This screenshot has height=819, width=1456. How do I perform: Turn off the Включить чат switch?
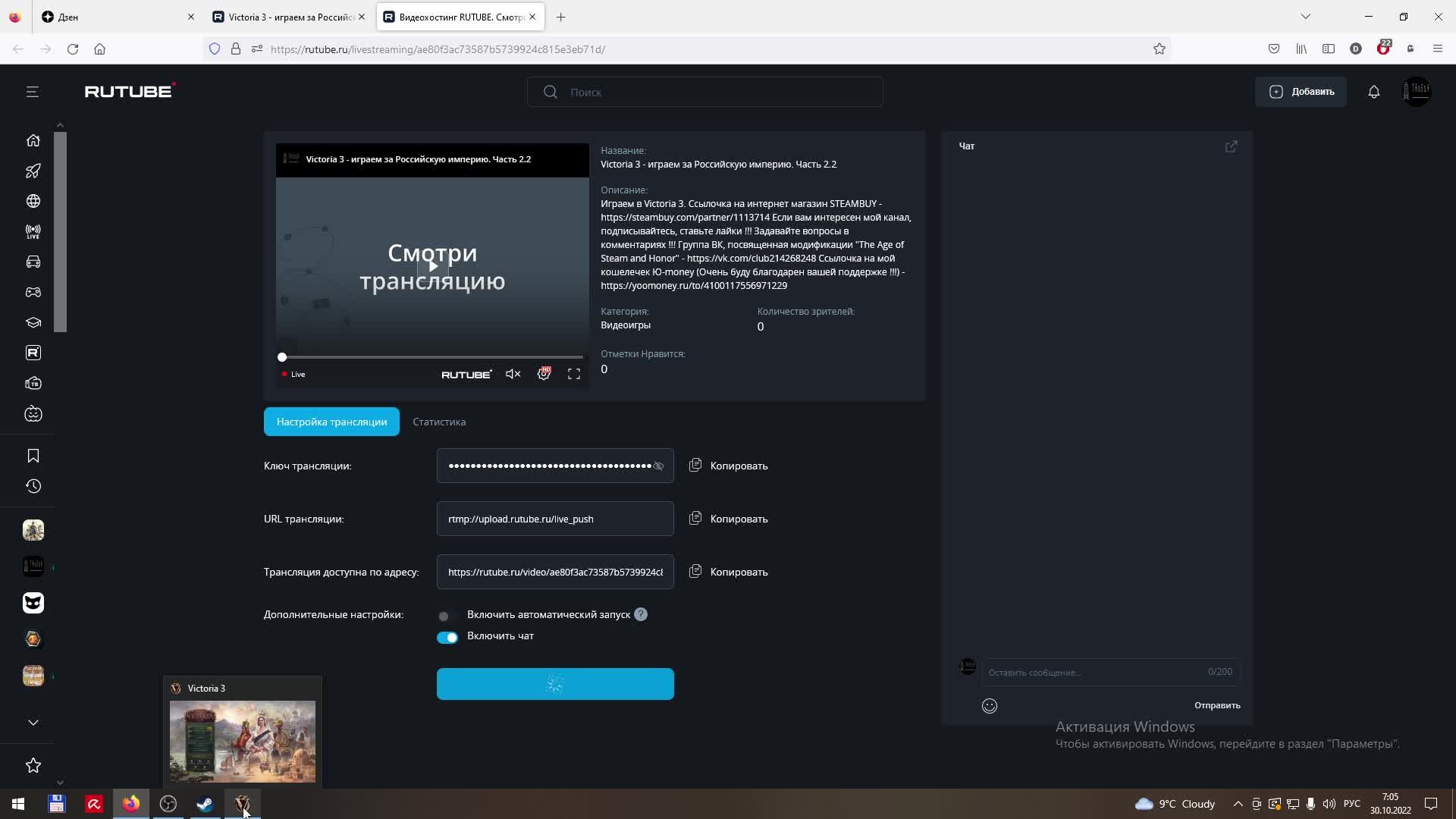(447, 637)
